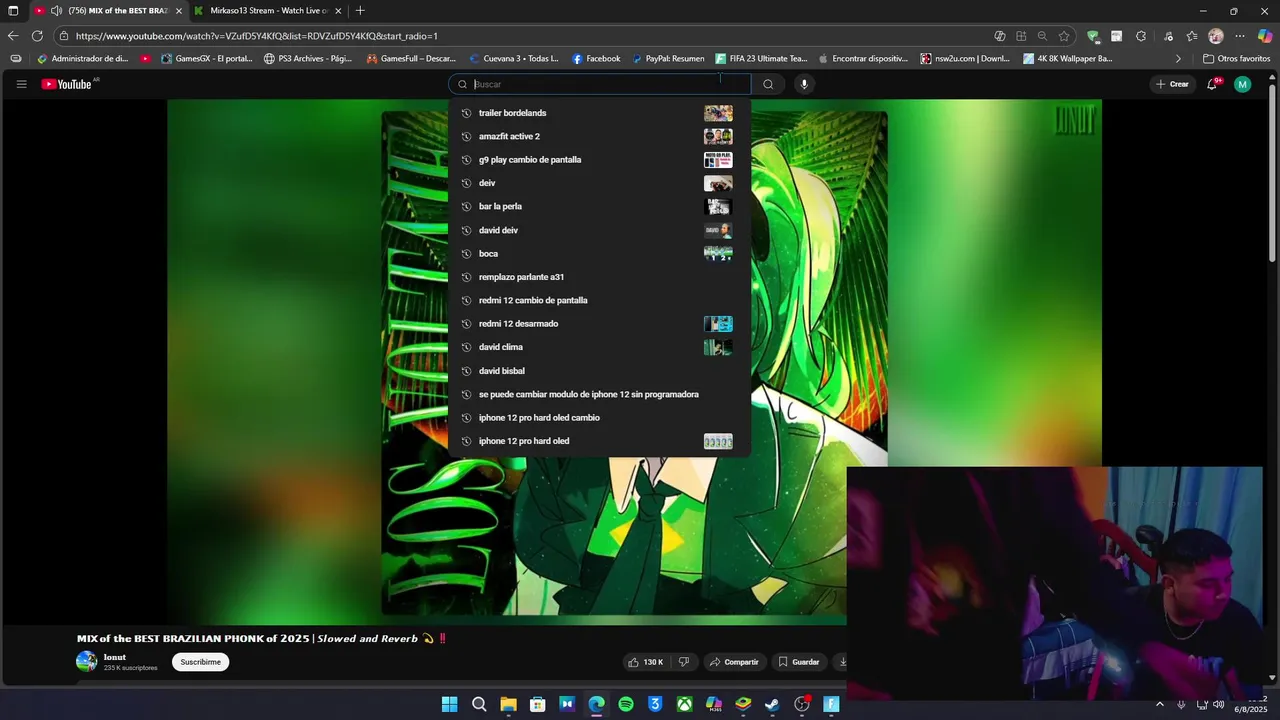Open the YouTube account avatar M
The image size is (1280, 720).
[1242, 84]
